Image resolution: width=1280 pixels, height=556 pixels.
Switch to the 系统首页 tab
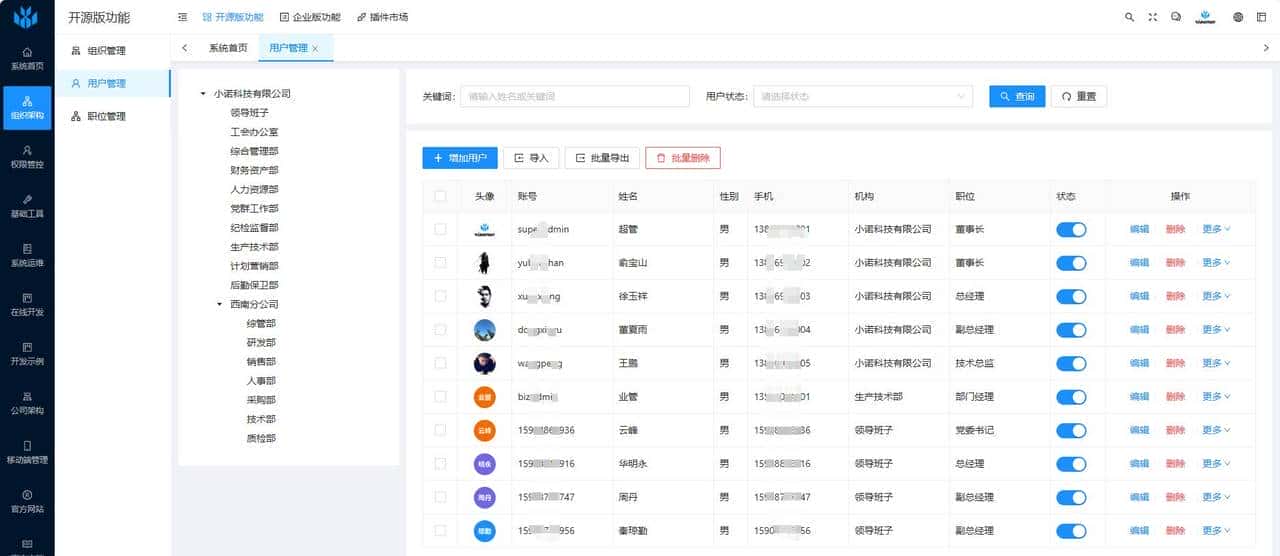(x=228, y=48)
